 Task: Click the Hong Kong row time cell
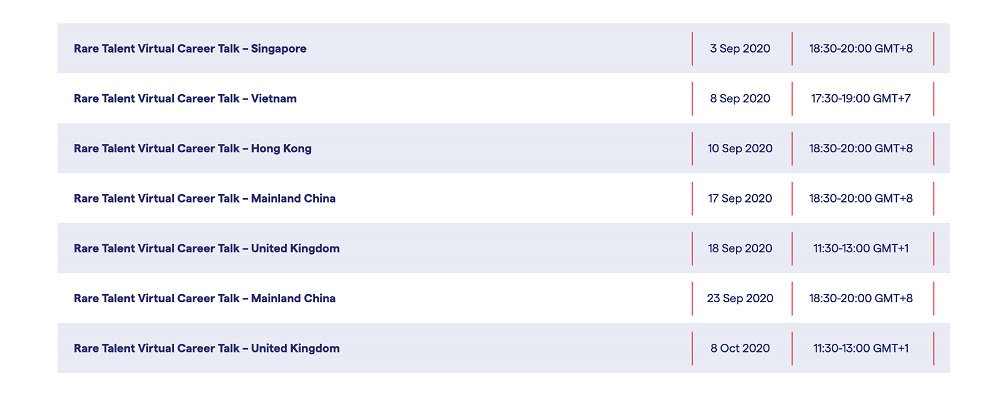click(861, 149)
